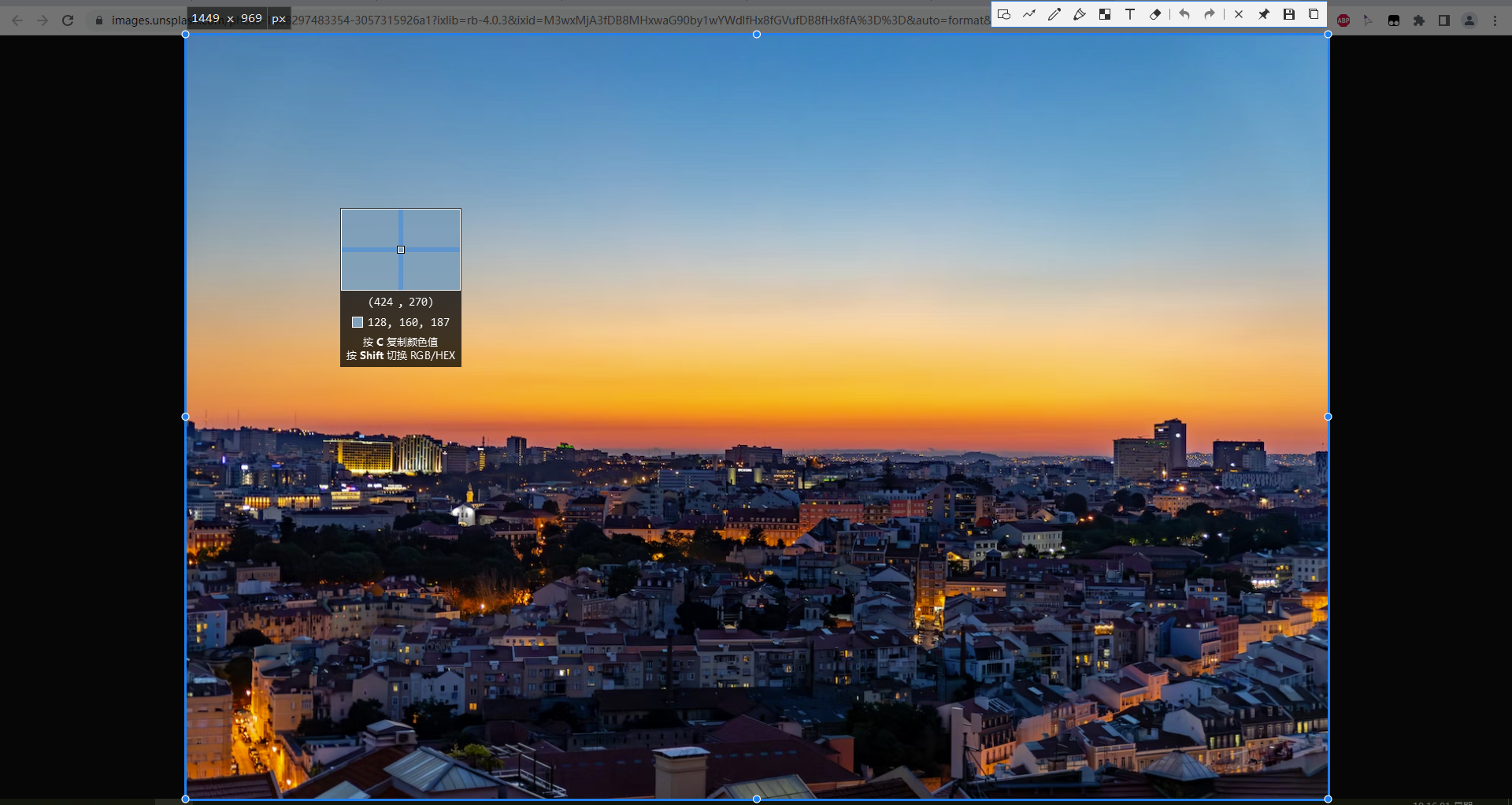This screenshot has width=1512, height=805.
Task: Select the highlighter marker tool
Action: [x=1080, y=14]
